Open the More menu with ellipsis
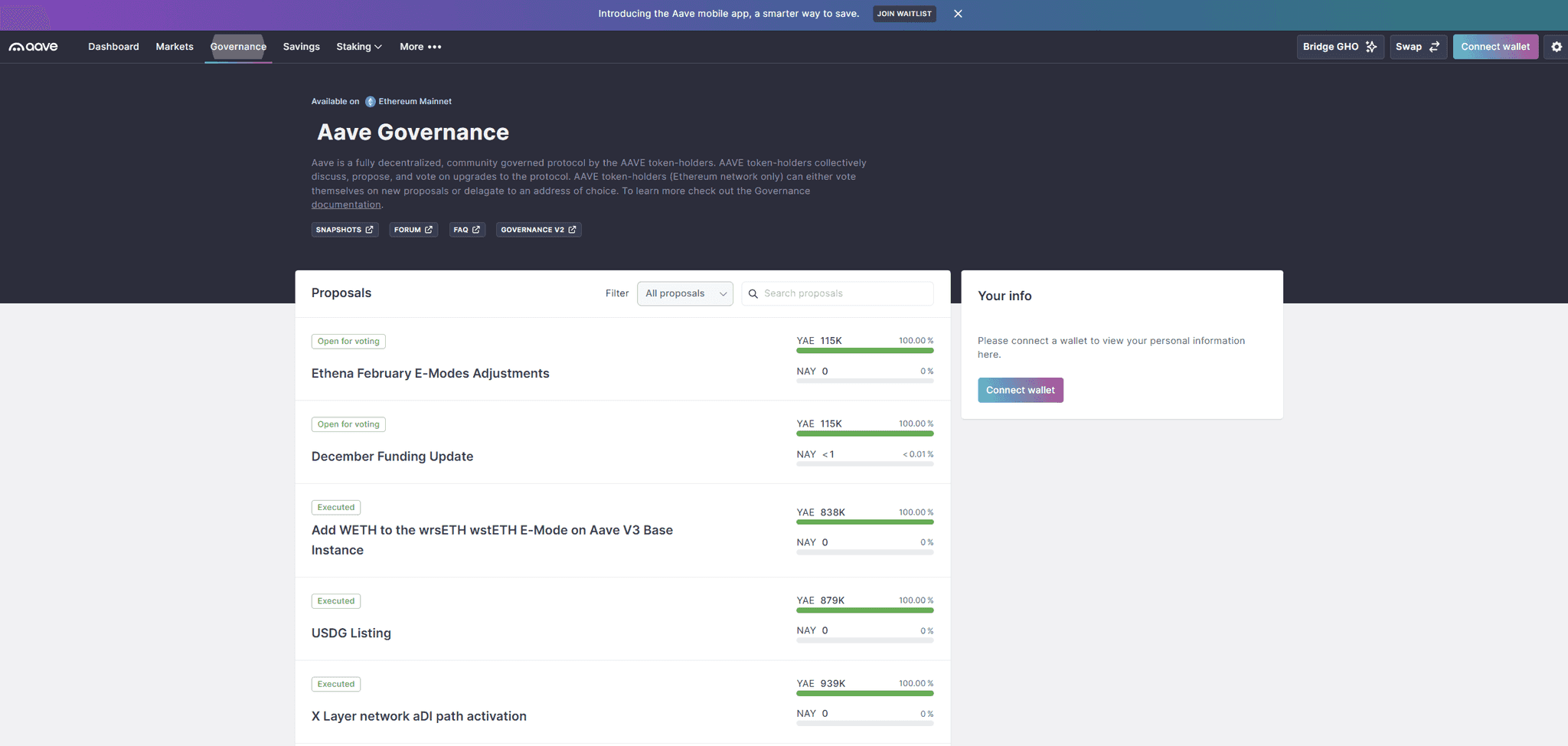The height and width of the screenshot is (746, 1568). point(420,47)
